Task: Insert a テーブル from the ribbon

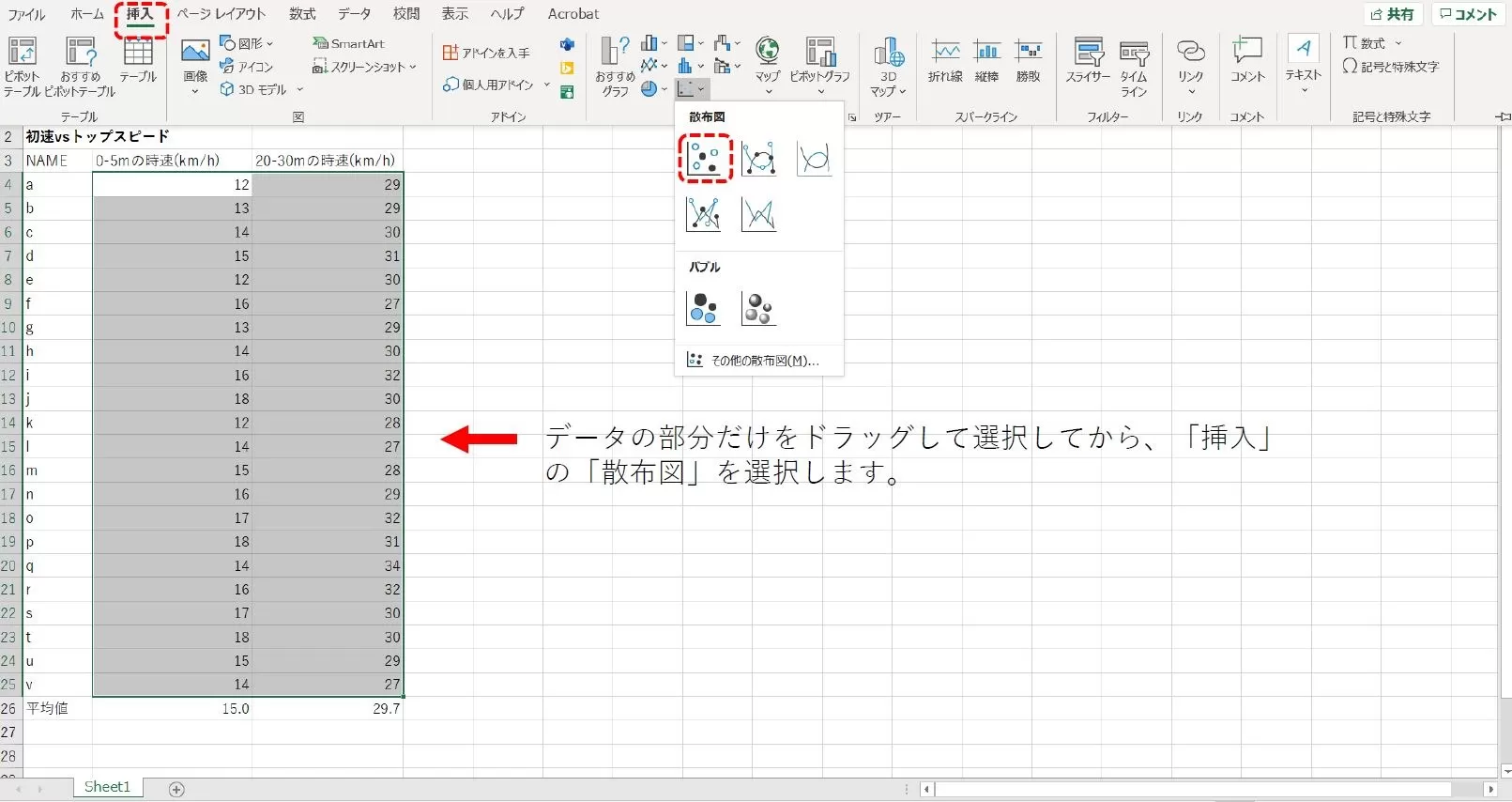Action: pyautogui.click(x=138, y=62)
